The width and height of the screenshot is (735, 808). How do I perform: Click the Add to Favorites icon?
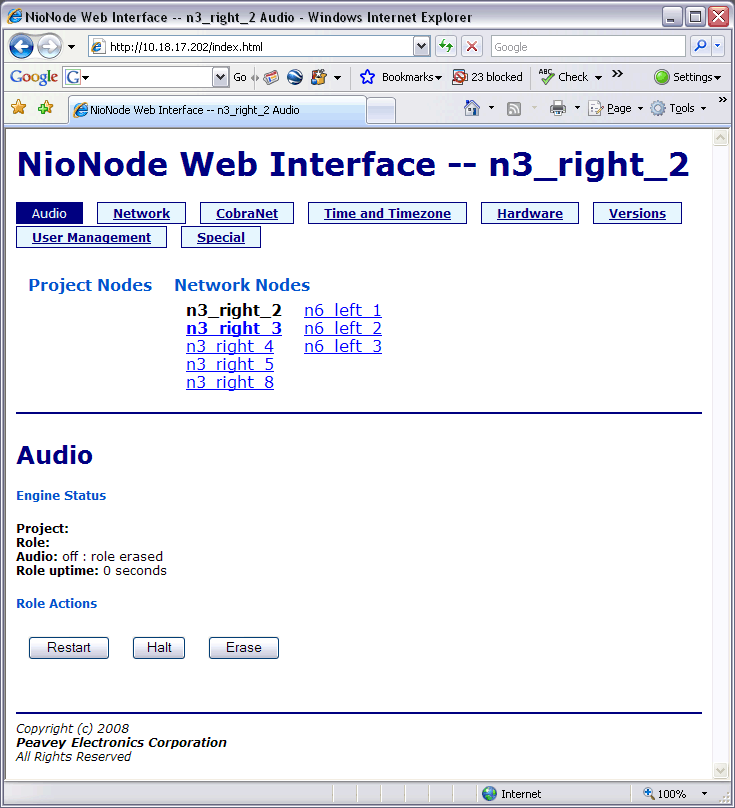point(45,108)
